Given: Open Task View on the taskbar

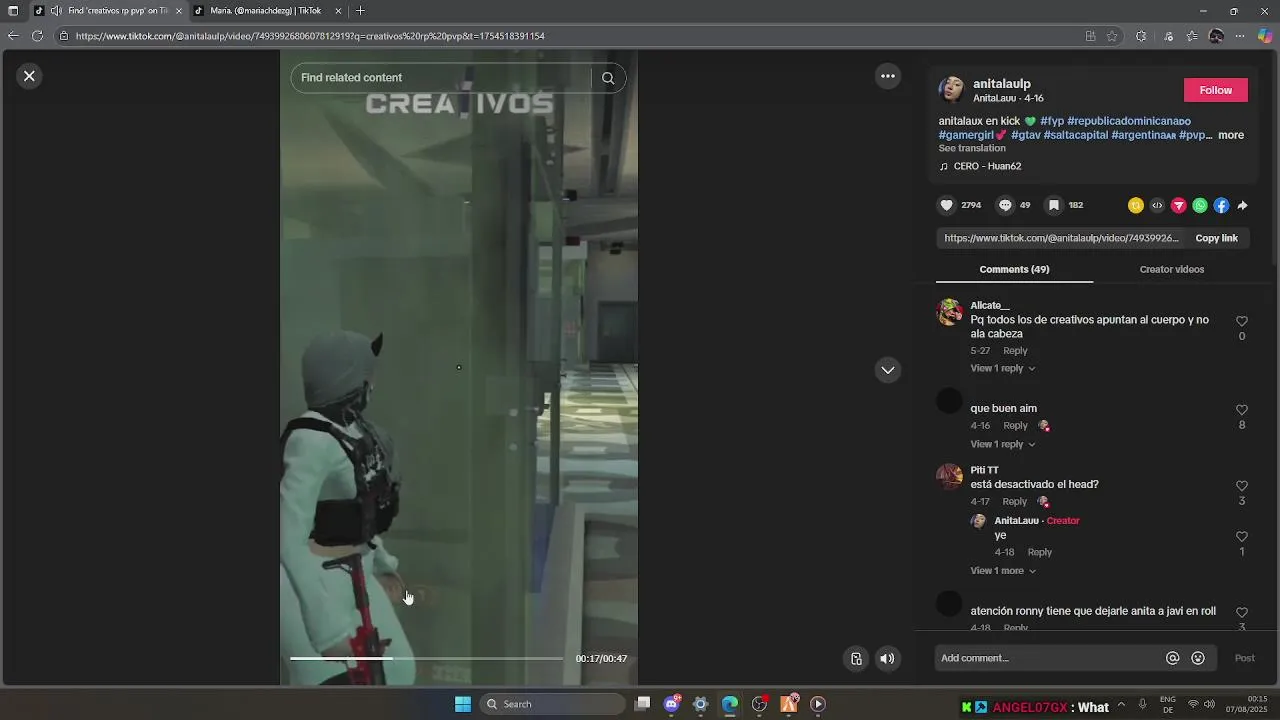Looking at the screenshot, I should (643, 704).
